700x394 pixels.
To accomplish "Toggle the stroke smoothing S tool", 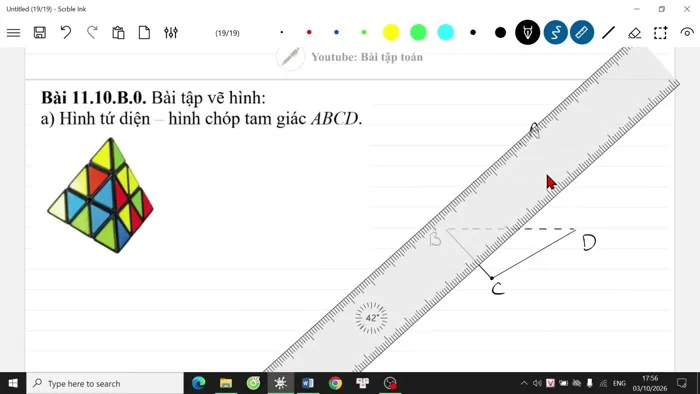I will click(x=555, y=32).
